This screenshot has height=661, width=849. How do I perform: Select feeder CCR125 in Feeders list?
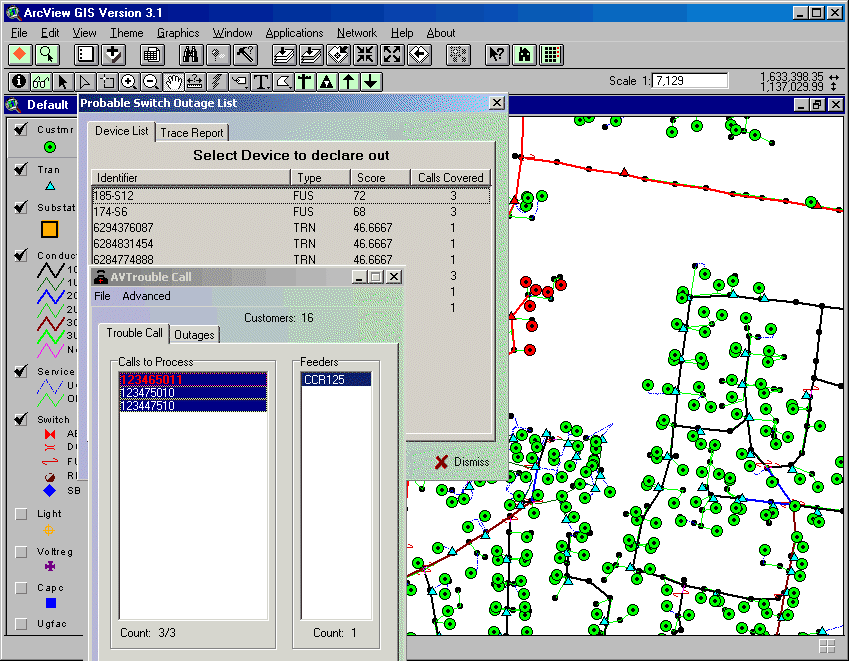pos(336,379)
